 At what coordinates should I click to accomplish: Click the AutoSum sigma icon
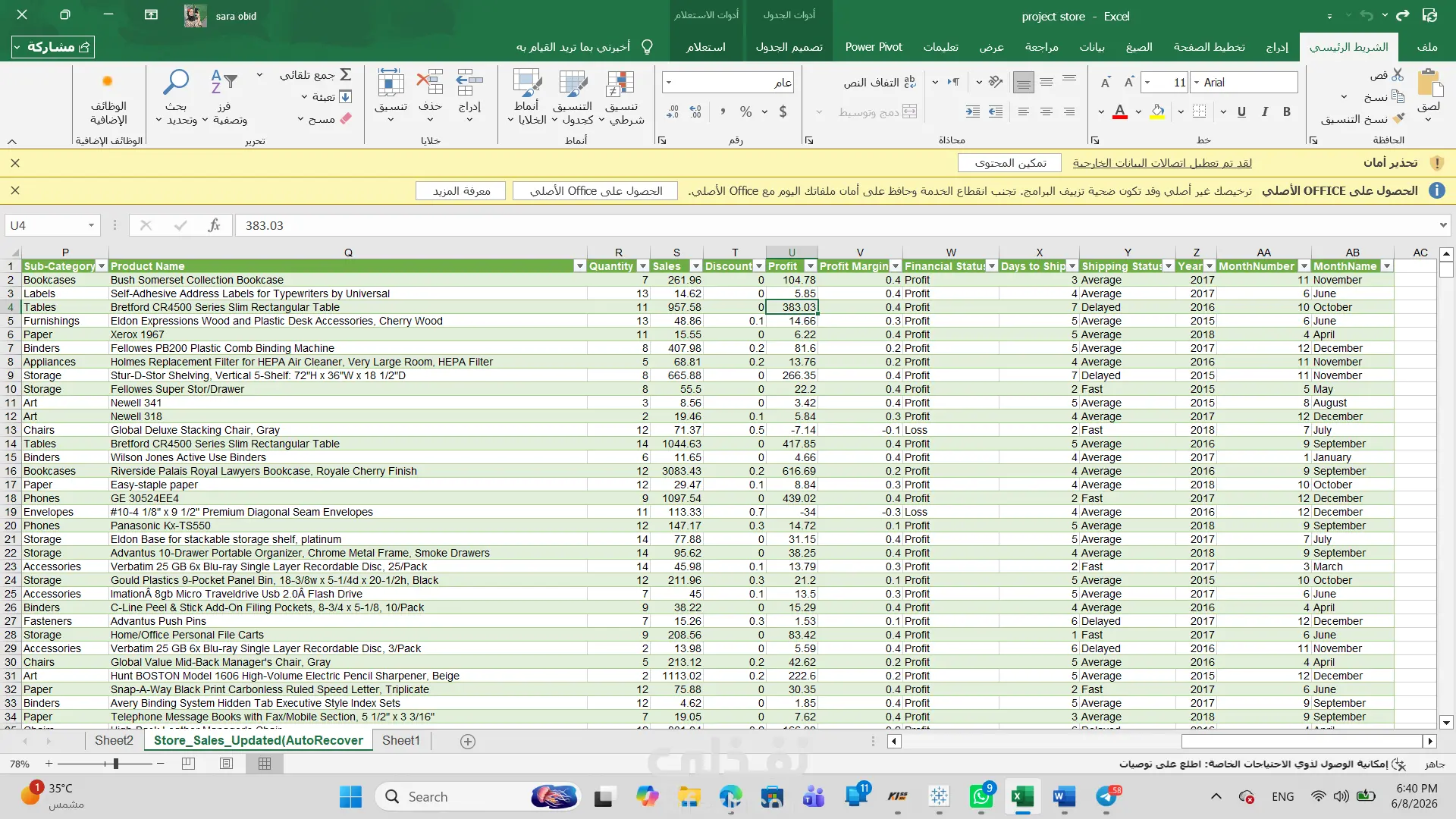coord(346,74)
